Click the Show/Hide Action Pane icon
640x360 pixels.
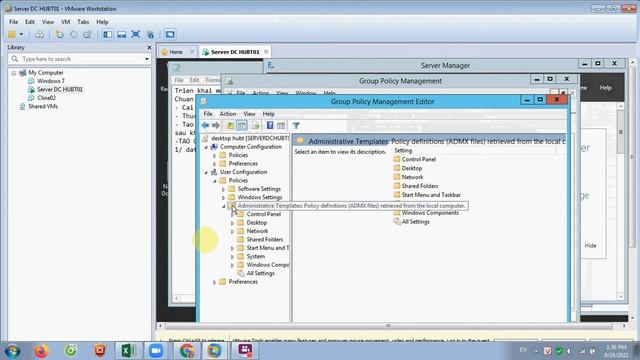pyautogui.click(x=281, y=126)
